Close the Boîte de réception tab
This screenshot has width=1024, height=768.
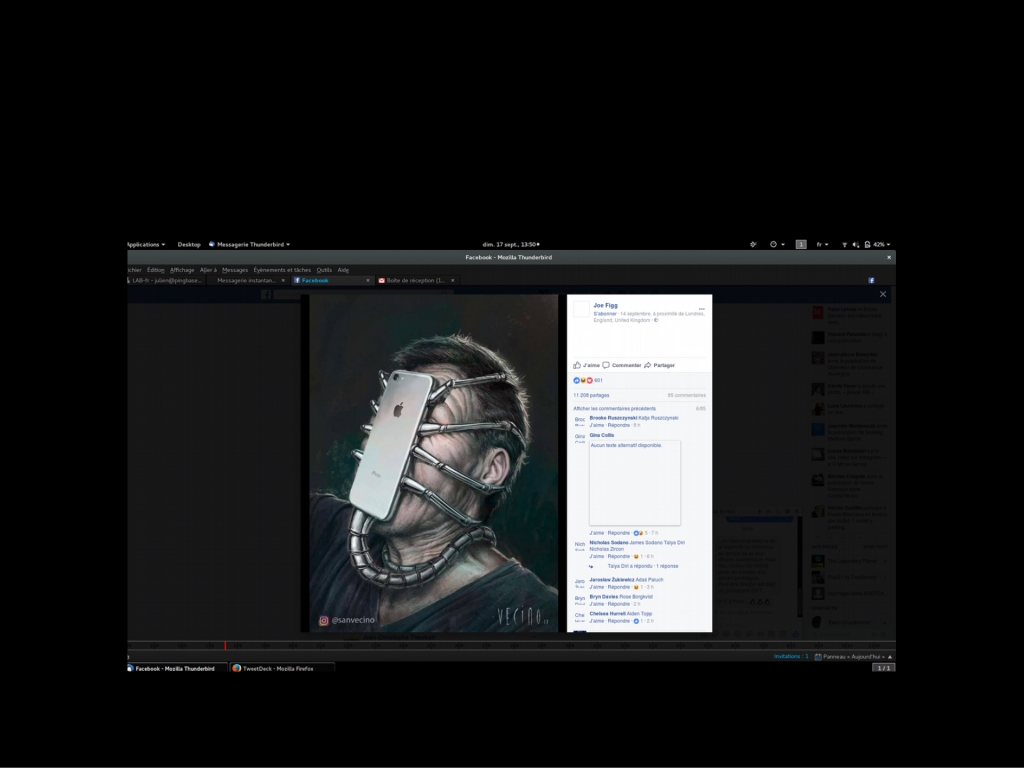(x=453, y=280)
